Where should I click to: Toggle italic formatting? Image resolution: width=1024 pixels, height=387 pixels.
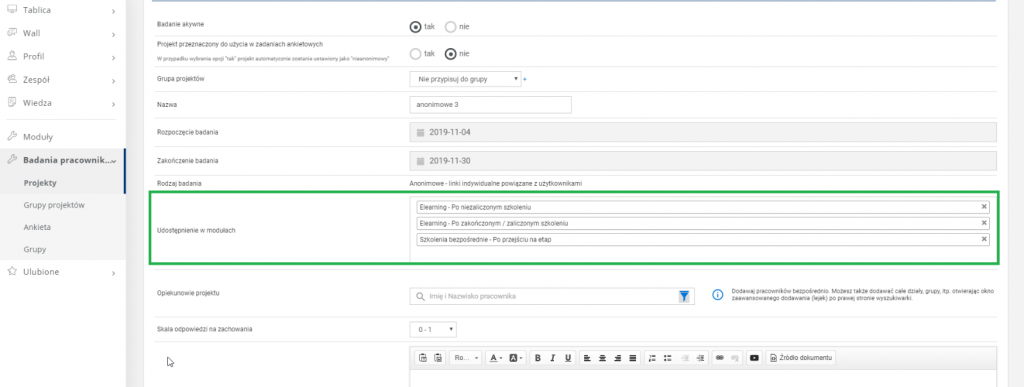click(552, 358)
